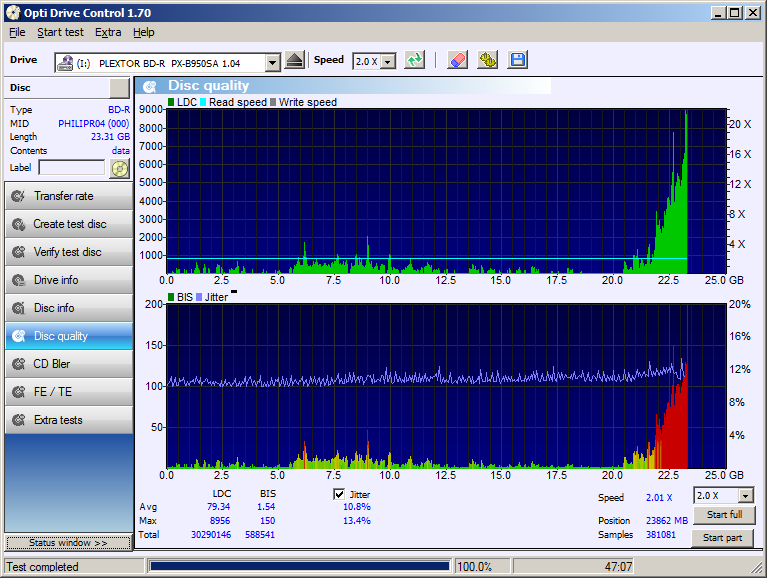Image resolution: width=767 pixels, height=578 pixels.
Task: Click the Transfer rate disc icon
Action: [x=19, y=196]
